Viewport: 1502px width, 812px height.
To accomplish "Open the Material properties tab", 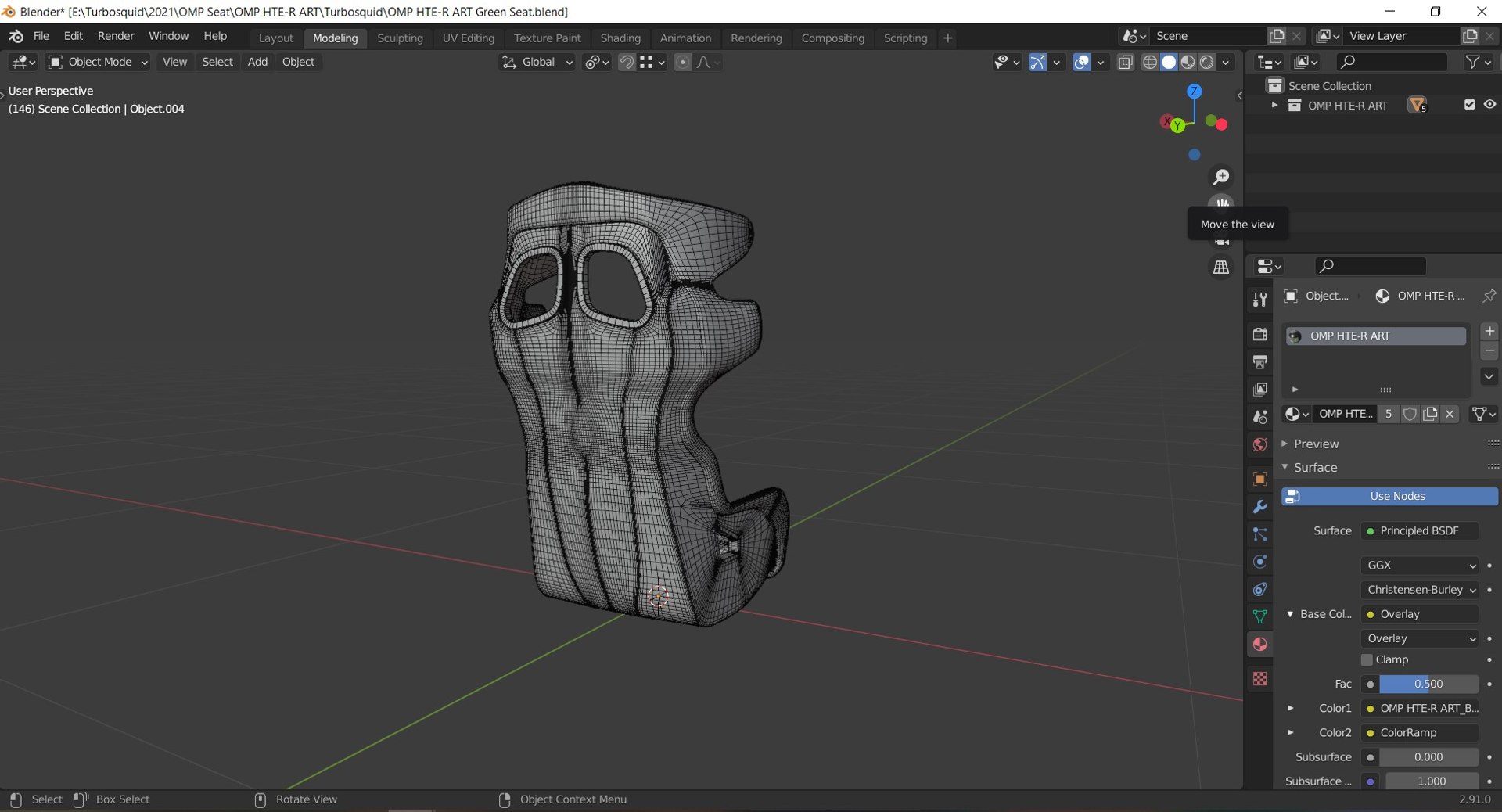I will [x=1259, y=644].
